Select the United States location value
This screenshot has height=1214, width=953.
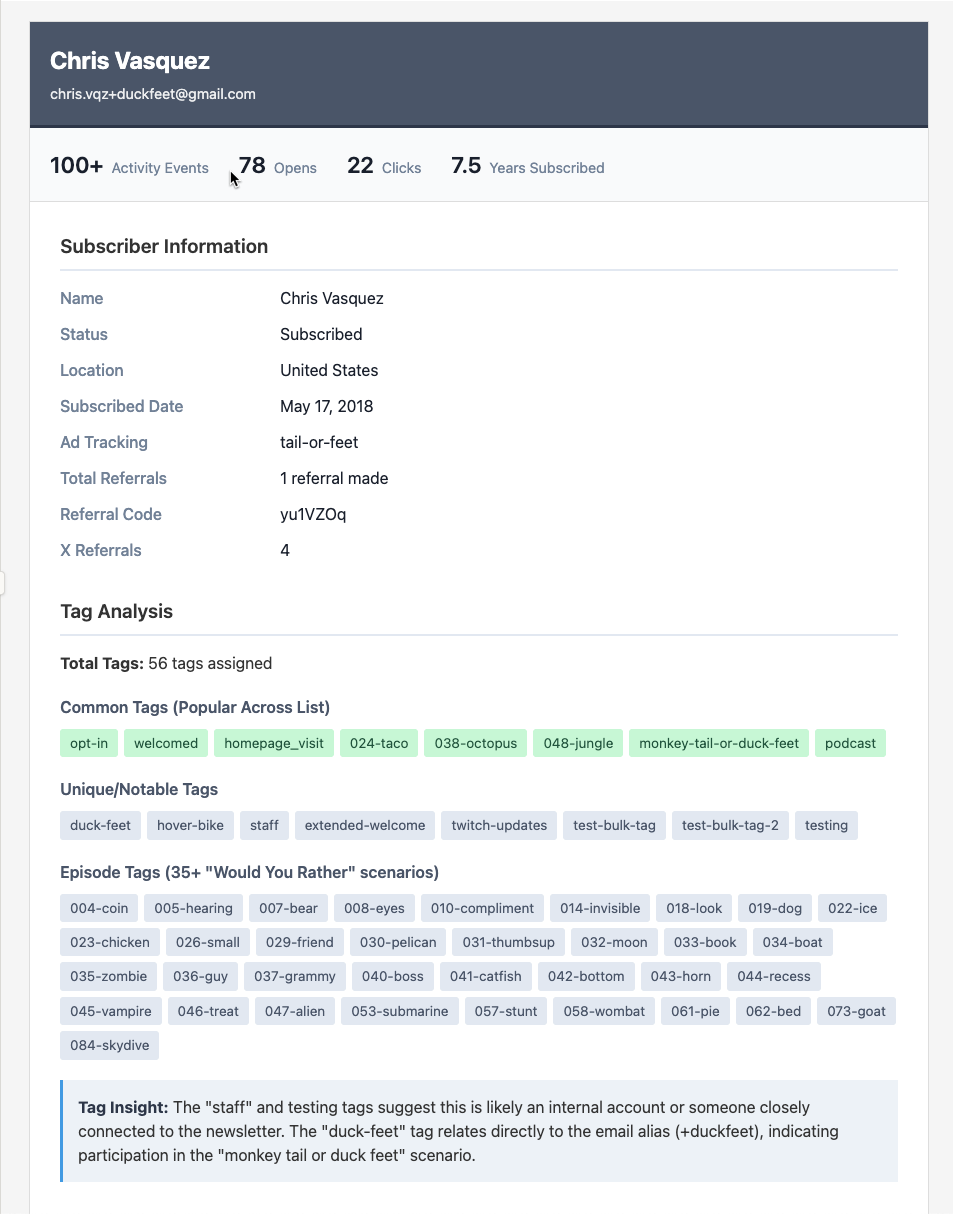pos(329,370)
